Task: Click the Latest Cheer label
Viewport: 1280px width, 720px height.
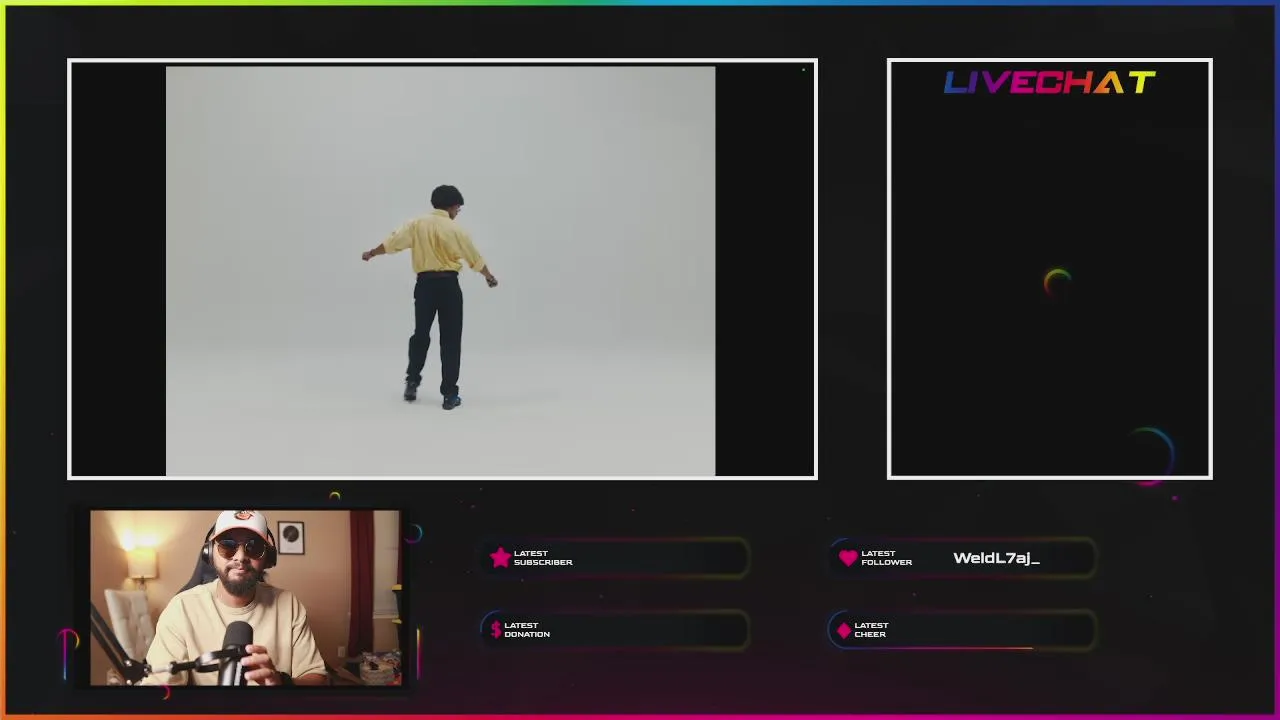Action: 871,630
